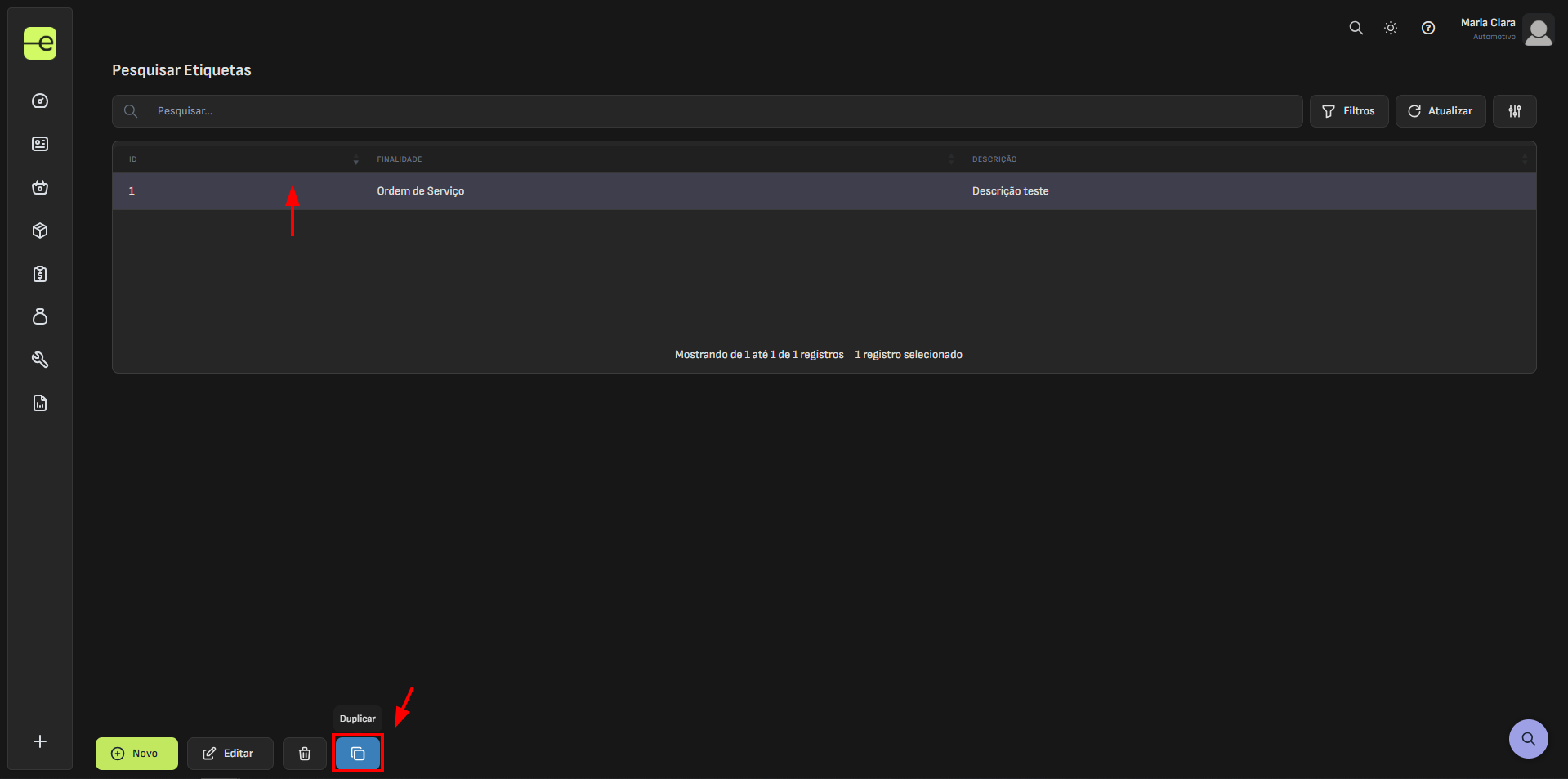Click the '1 registro selecionado' status text

(x=909, y=355)
